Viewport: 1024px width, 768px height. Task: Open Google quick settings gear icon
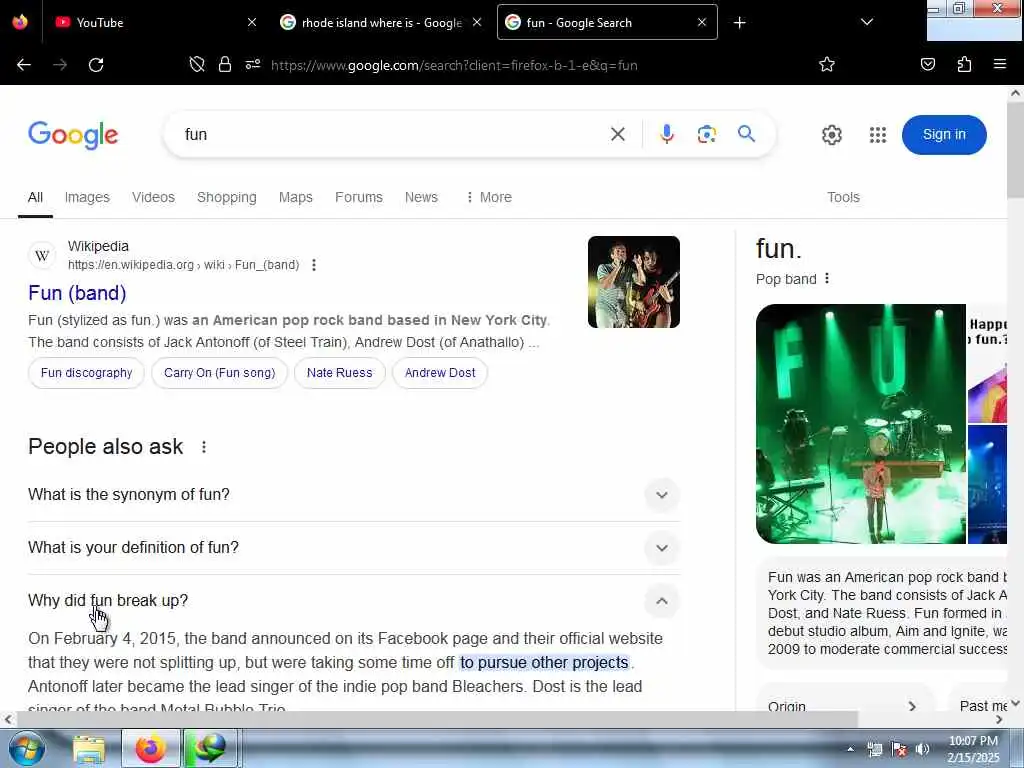click(x=831, y=135)
